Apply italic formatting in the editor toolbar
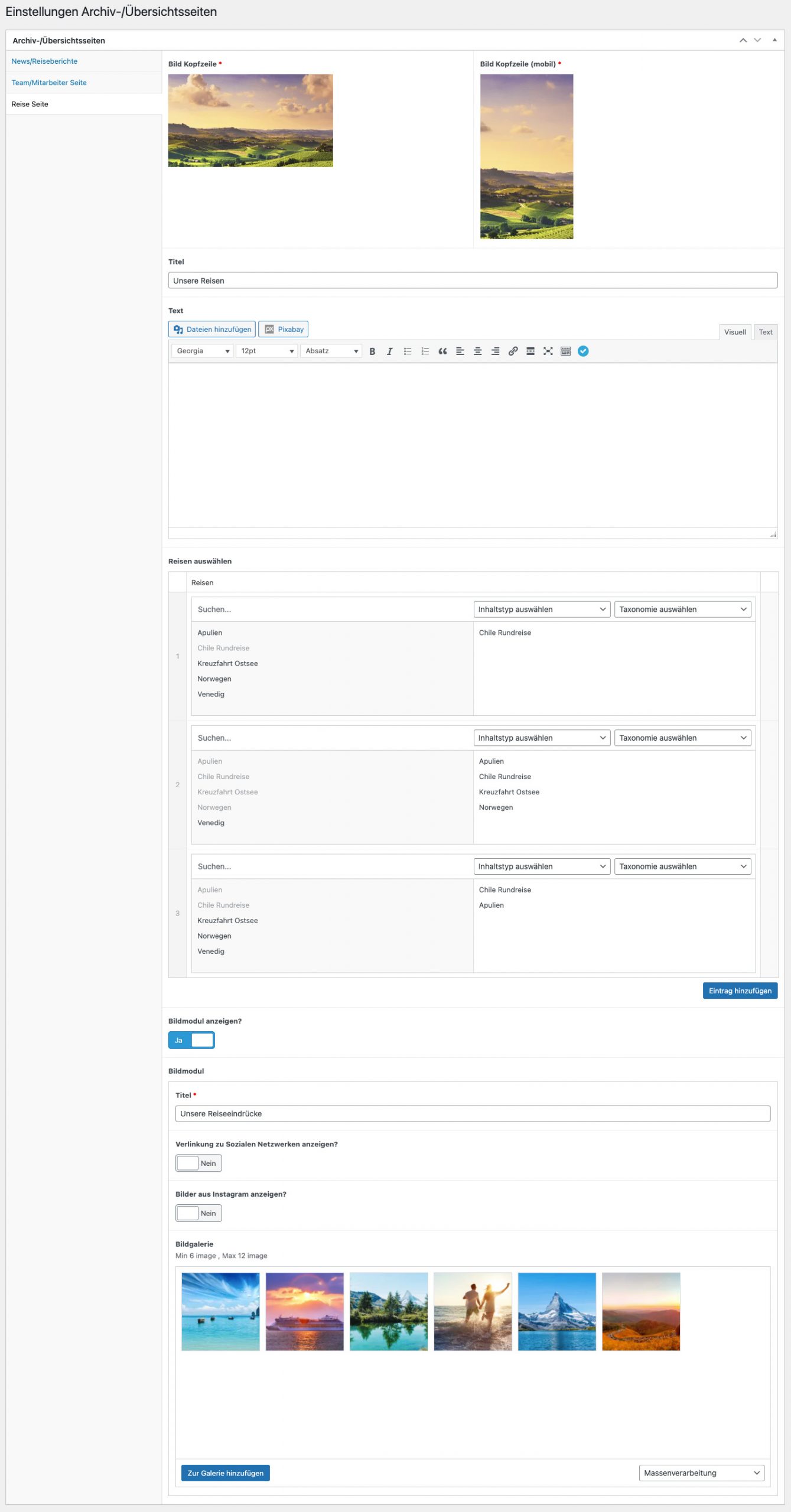791x1512 pixels. 389,351
